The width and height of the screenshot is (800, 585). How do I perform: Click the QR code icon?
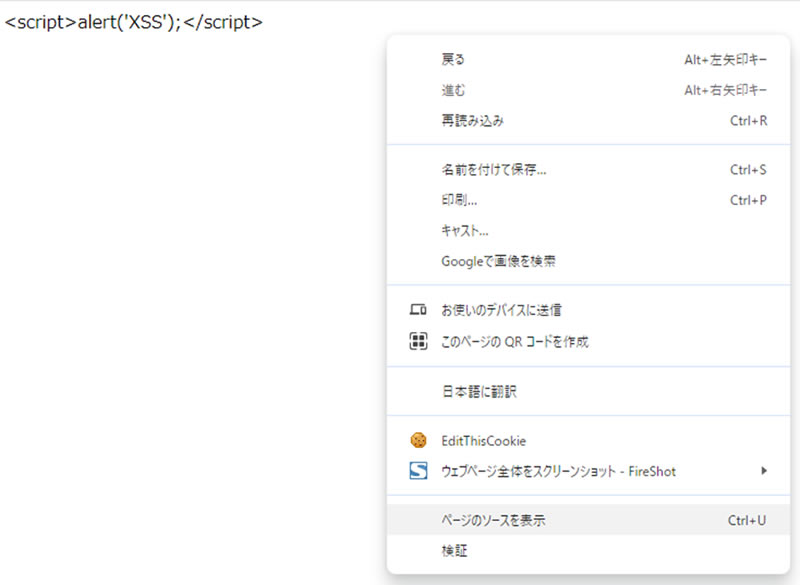[x=418, y=341]
